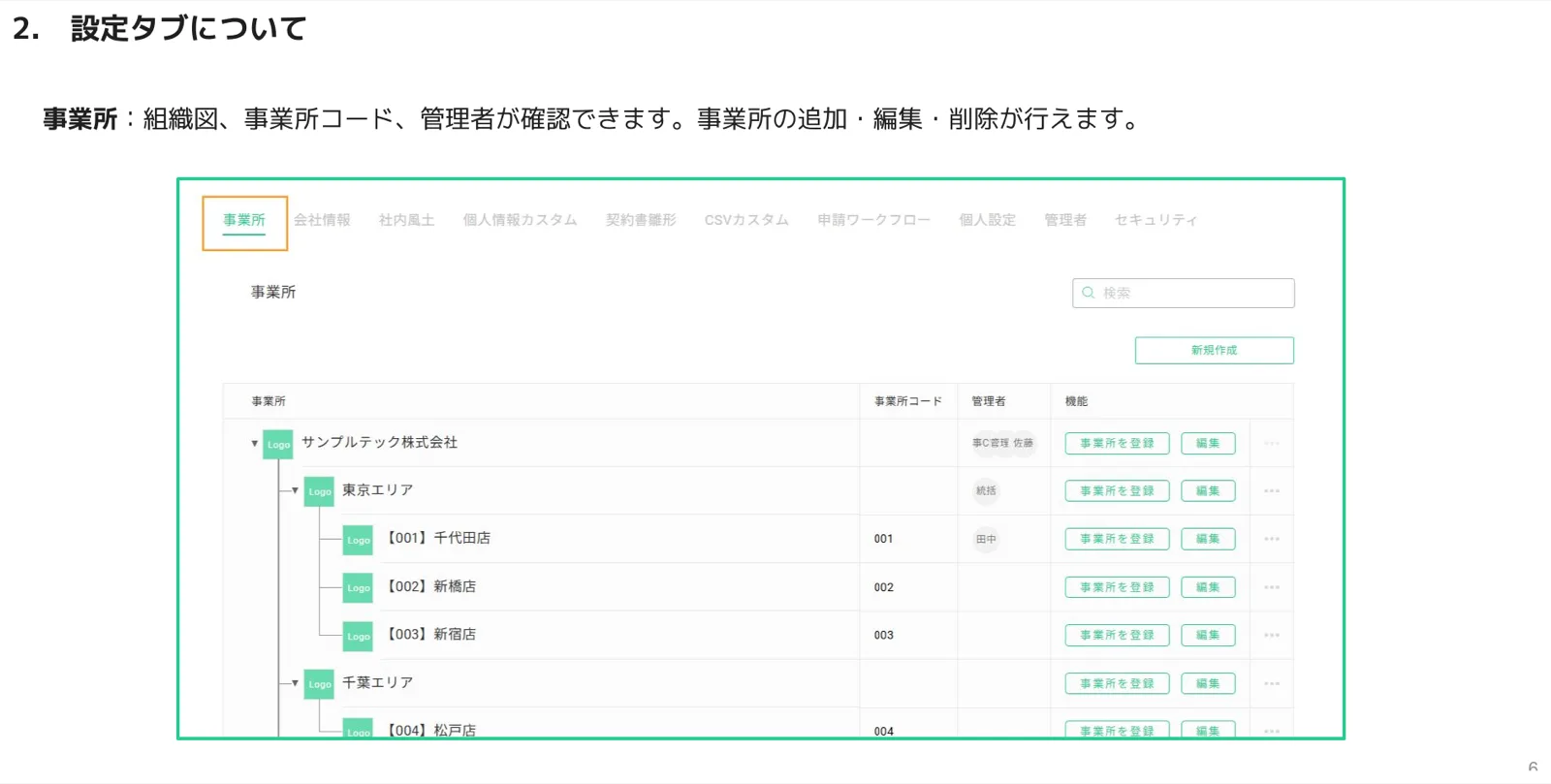
Task: Click 編集 for 千葉エリア
Action: pos(1208,683)
